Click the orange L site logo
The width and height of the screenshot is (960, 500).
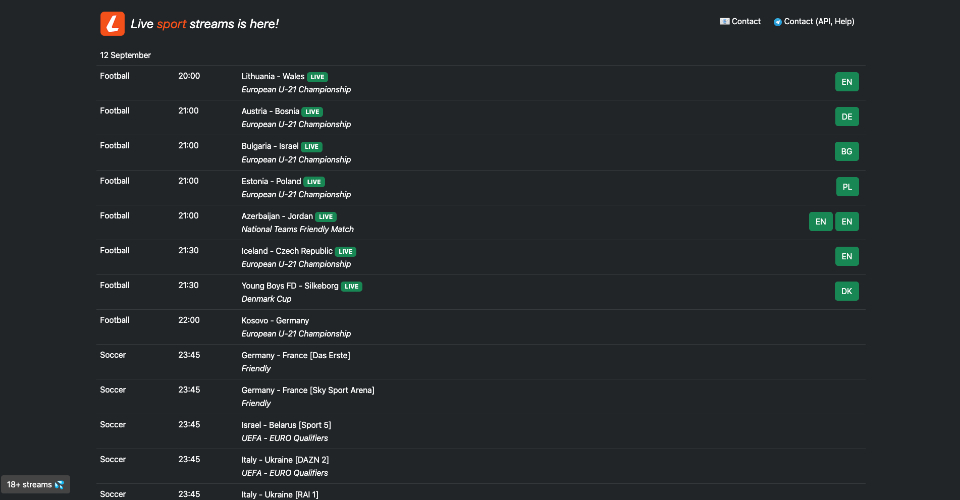click(x=113, y=24)
